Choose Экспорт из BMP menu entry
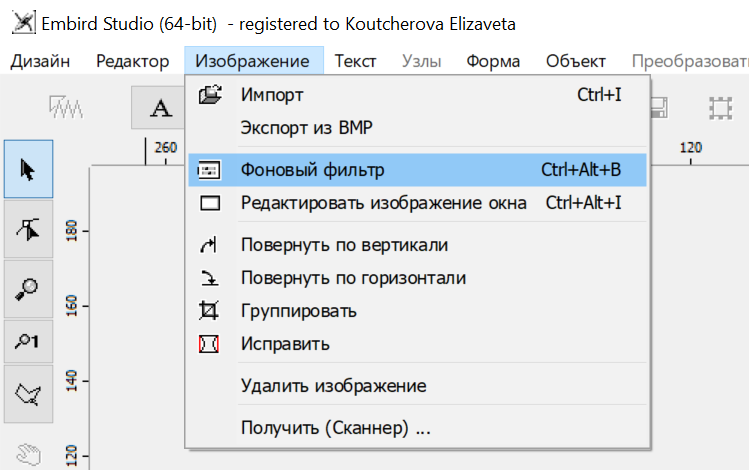Screen dimensions: 749x470 coord(306,128)
